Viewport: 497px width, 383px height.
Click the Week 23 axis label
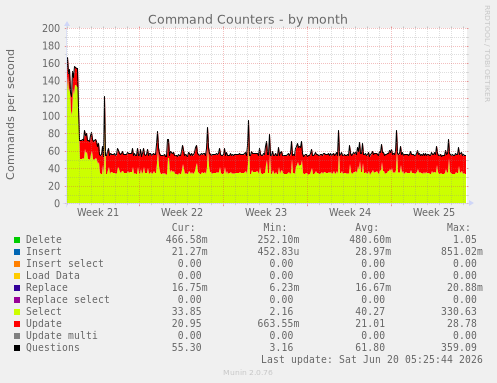[266, 212]
